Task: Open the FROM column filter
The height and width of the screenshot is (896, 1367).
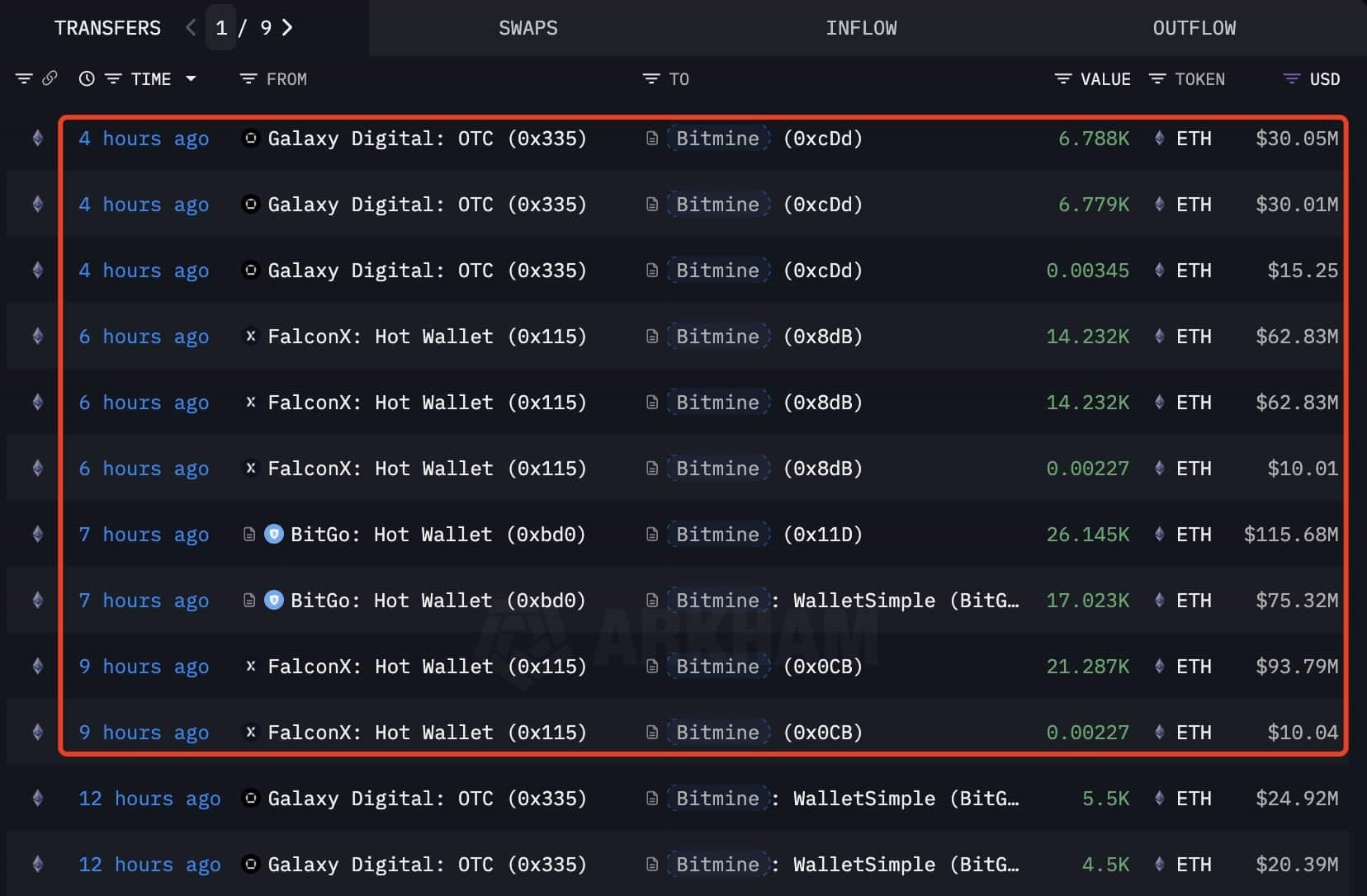Action: click(x=248, y=79)
